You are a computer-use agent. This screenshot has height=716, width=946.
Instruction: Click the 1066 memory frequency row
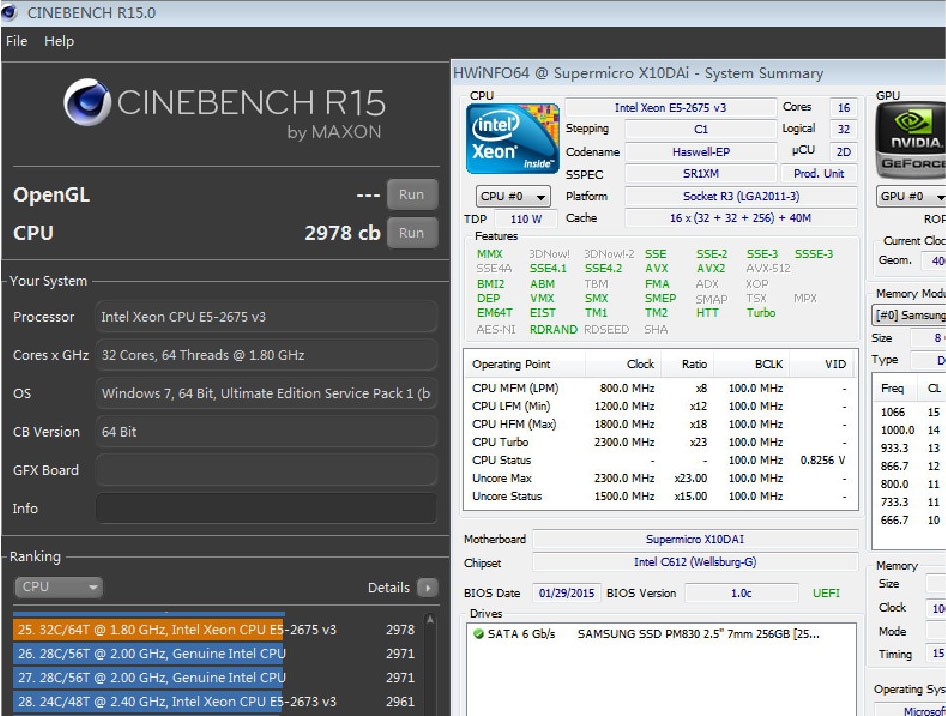click(910, 412)
